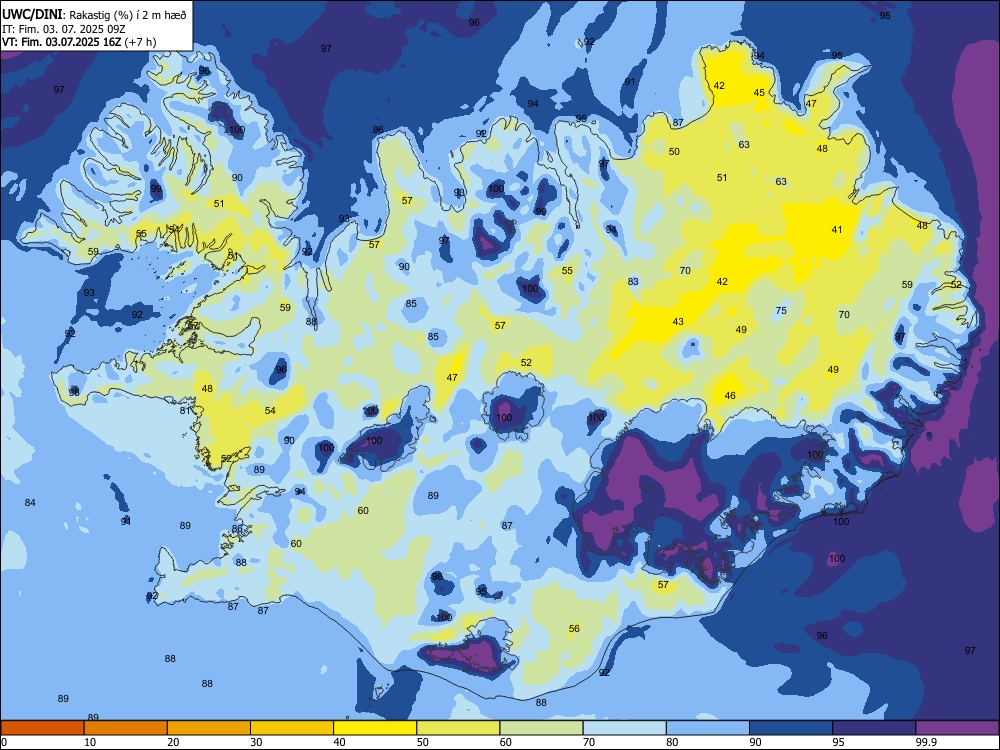Select the medium blue 90–95 legend swatch

(x=791, y=728)
